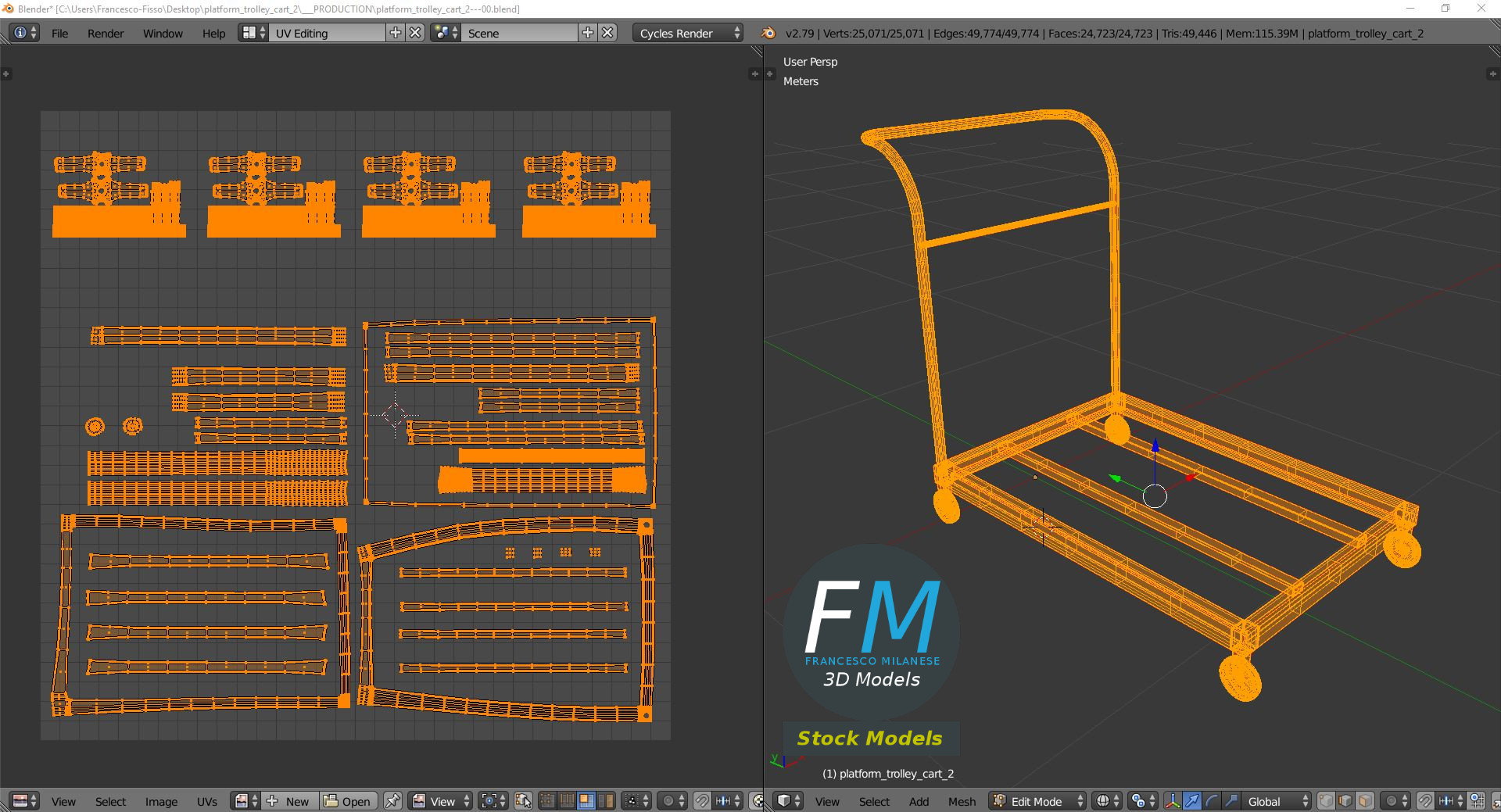Image resolution: width=1501 pixels, height=812 pixels.
Task: Toggle snap onto itself option
Action: (x=1476, y=801)
